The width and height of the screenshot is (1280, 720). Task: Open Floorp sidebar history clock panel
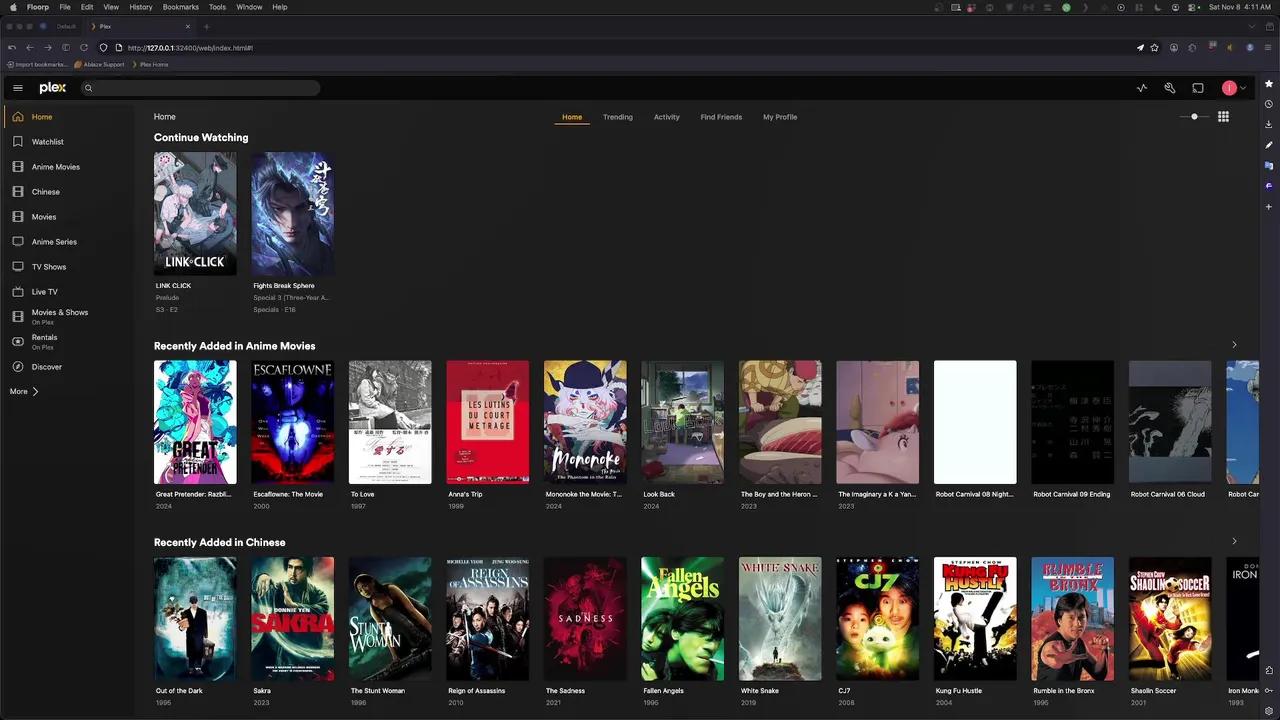1269,104
